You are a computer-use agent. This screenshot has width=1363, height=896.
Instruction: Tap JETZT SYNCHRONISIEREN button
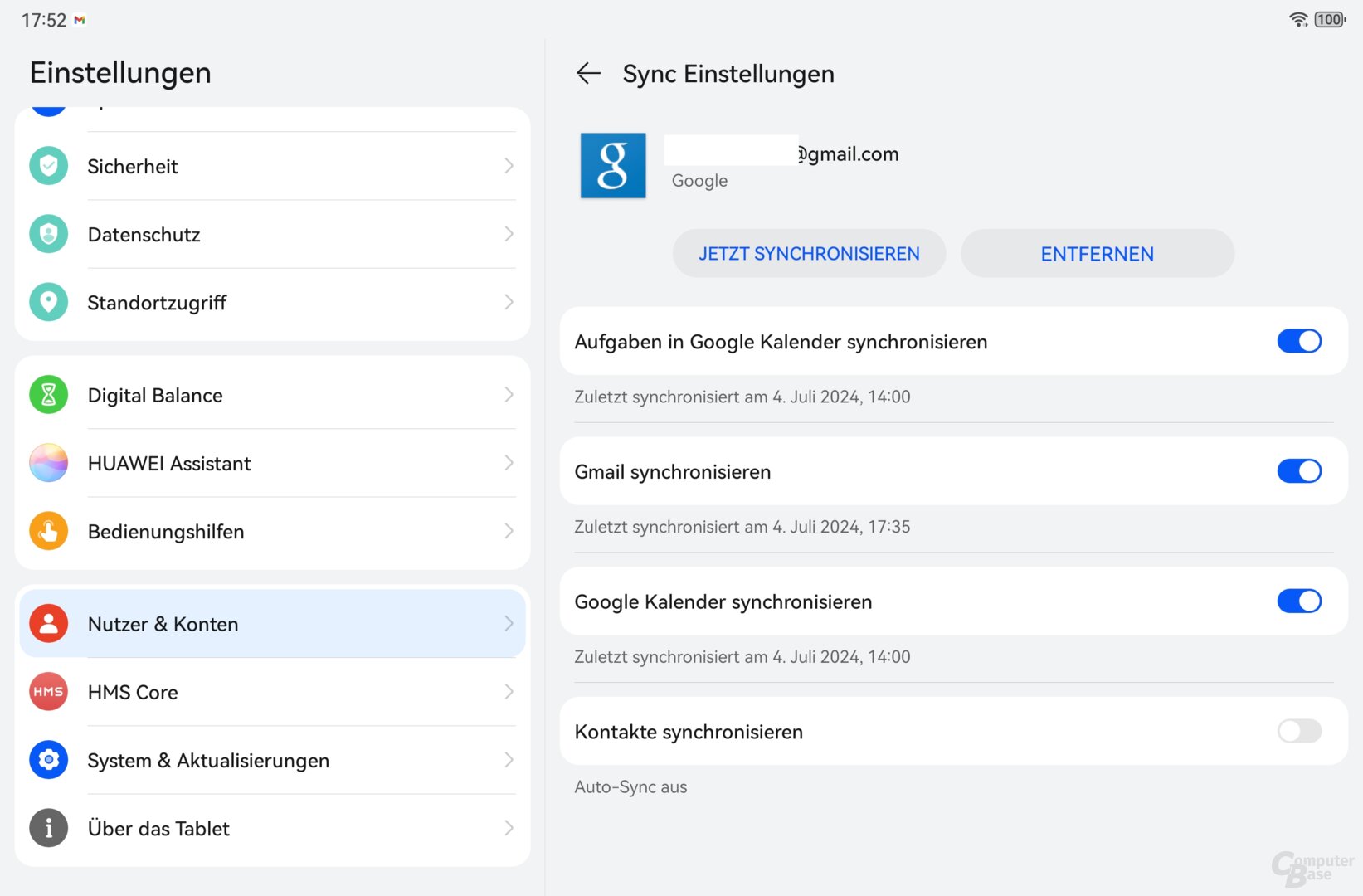[809, 254]
